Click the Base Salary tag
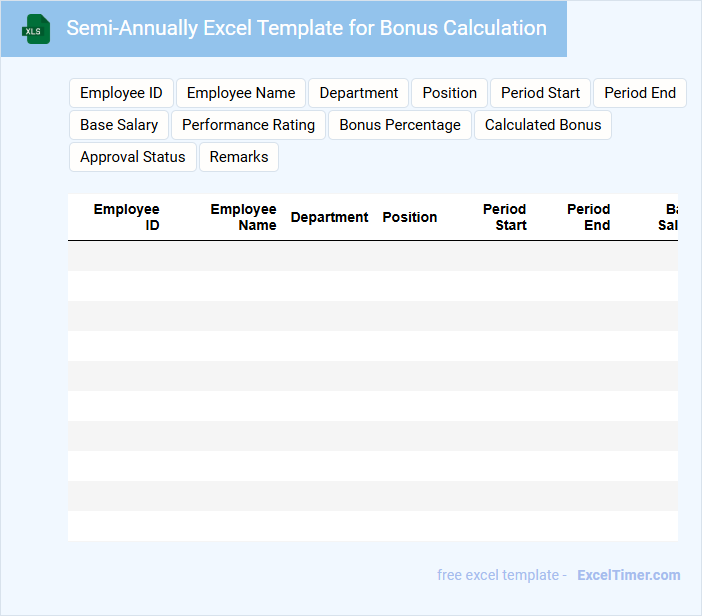 119,125
